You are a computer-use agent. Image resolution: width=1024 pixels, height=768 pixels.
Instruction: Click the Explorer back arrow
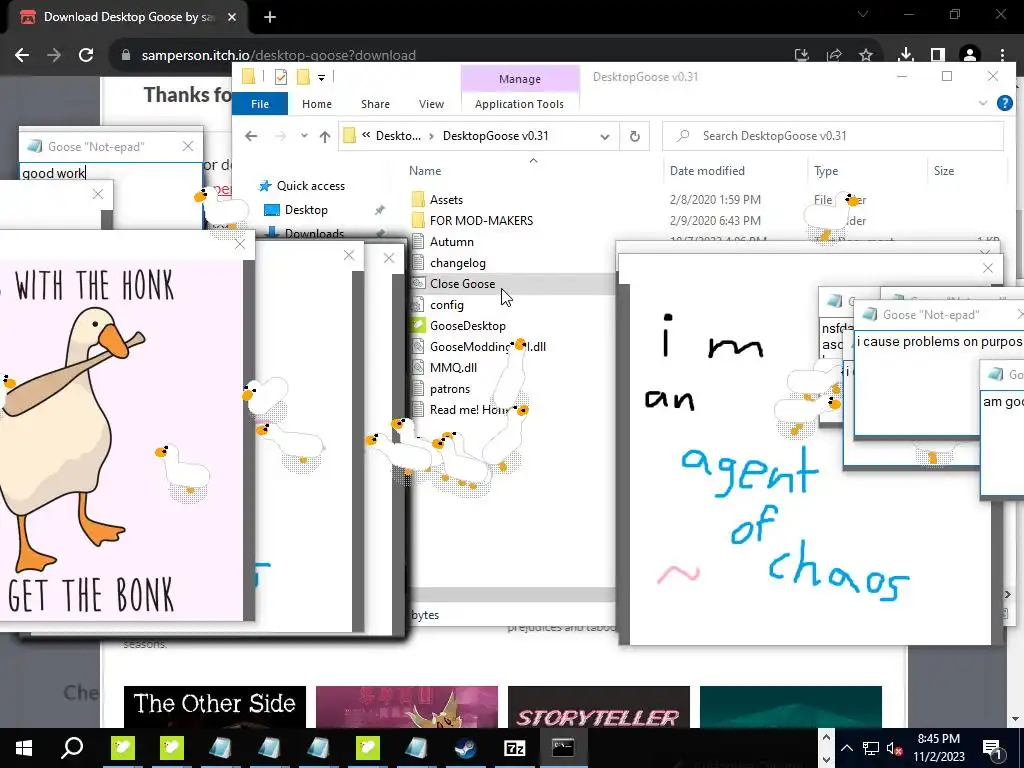[251, 136]
